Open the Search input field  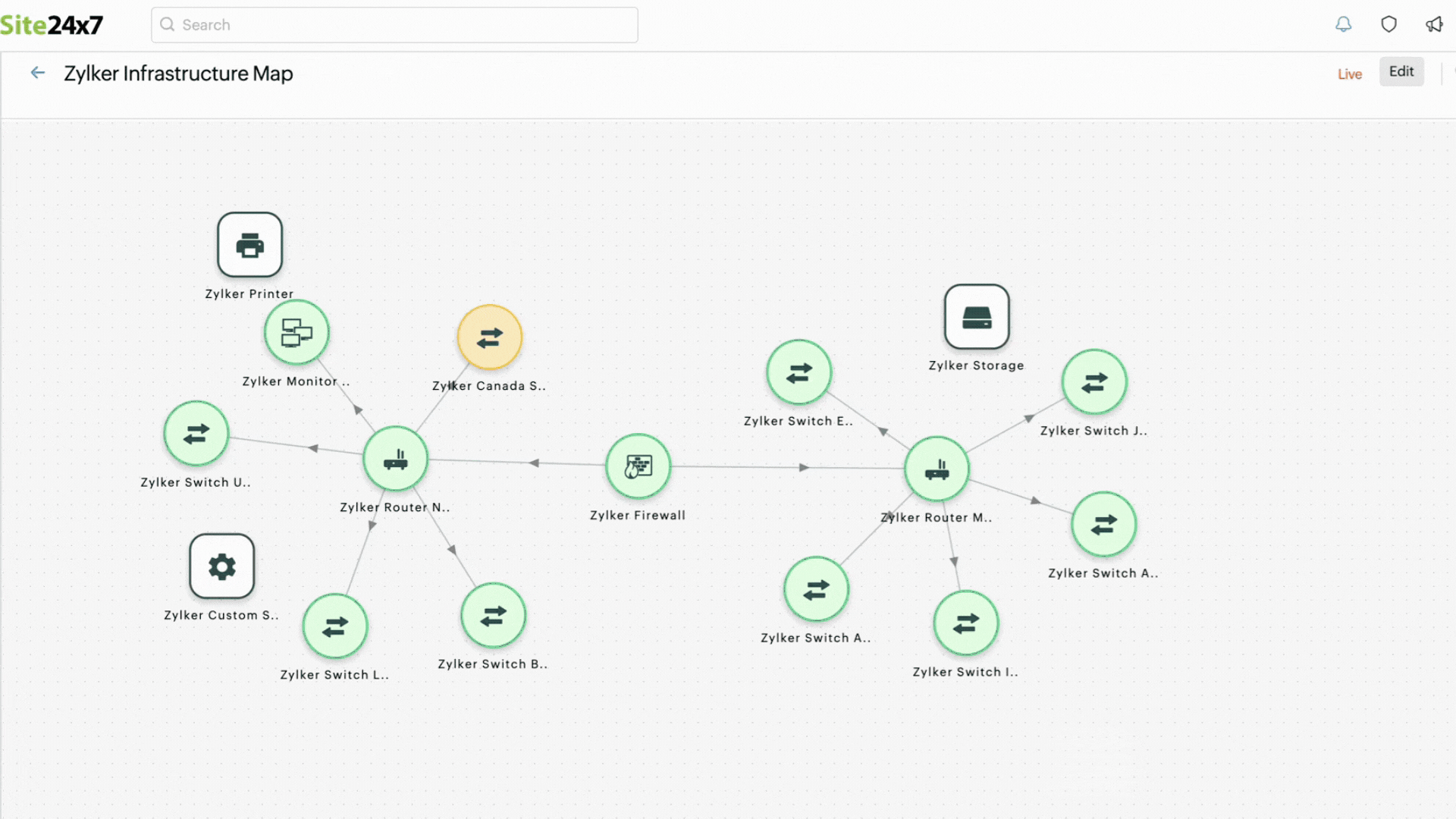(395, 24)
